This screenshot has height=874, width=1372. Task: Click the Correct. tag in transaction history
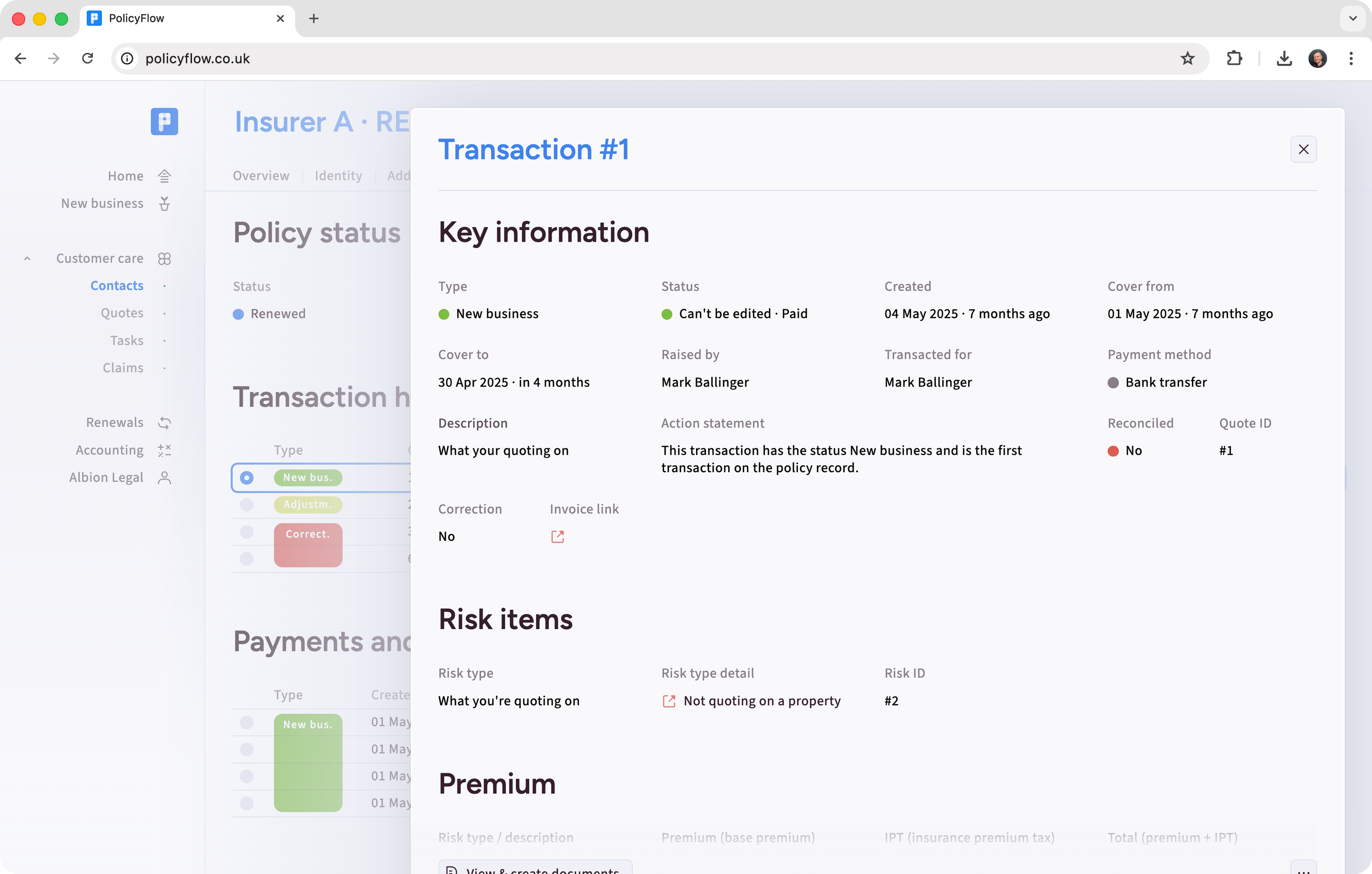(308, 545)
